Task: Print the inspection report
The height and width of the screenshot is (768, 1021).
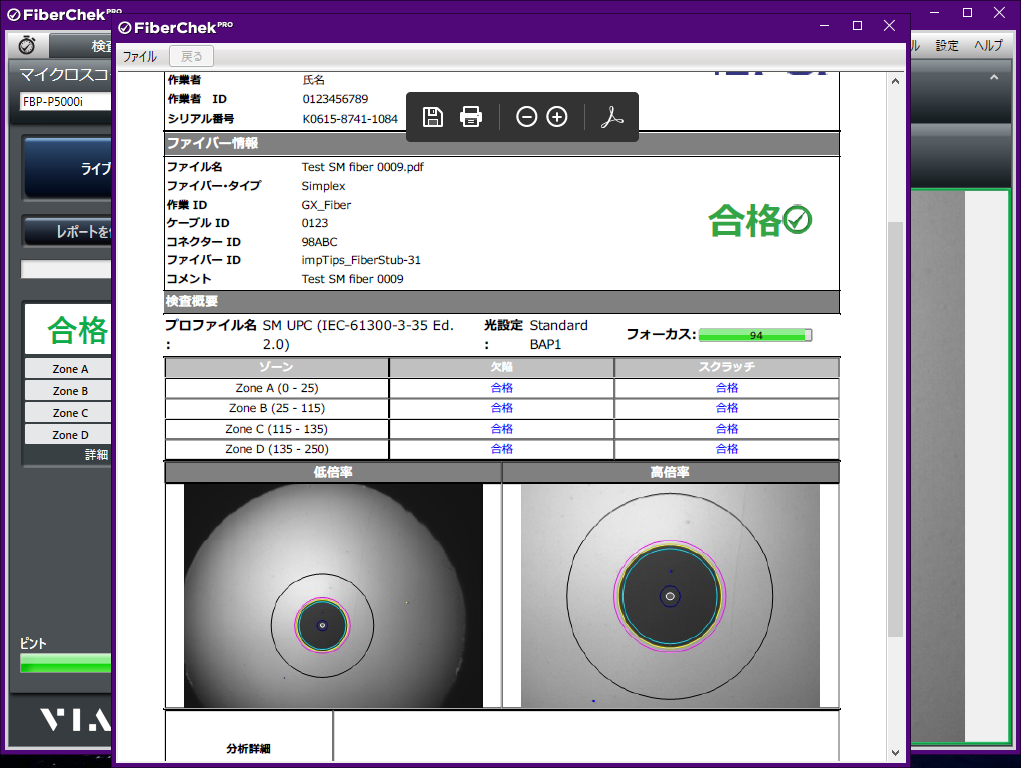Action: coord(471,117)
